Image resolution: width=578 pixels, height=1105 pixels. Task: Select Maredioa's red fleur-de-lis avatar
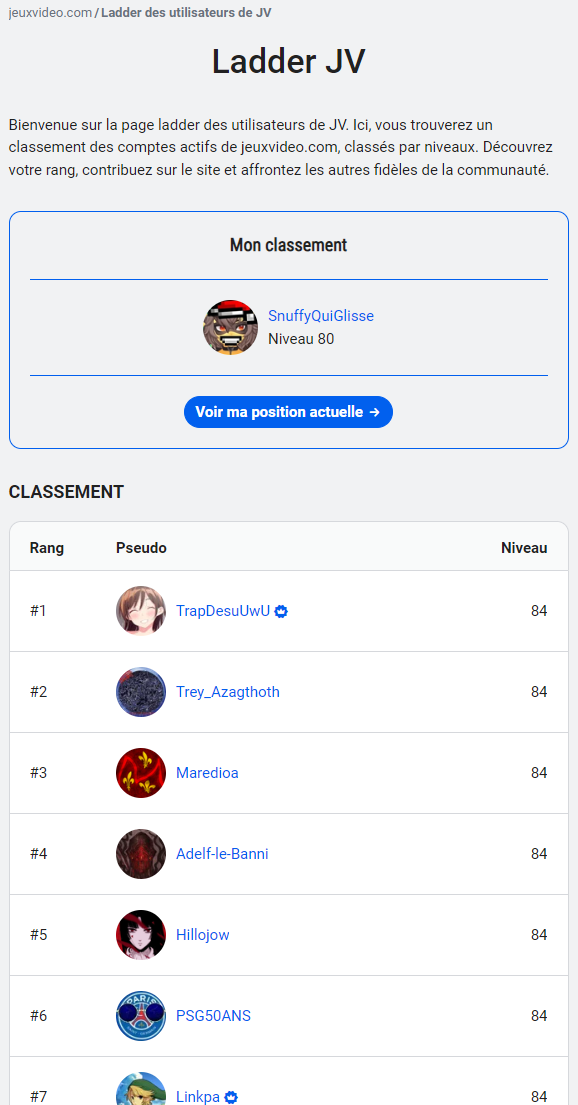point(141,772)
